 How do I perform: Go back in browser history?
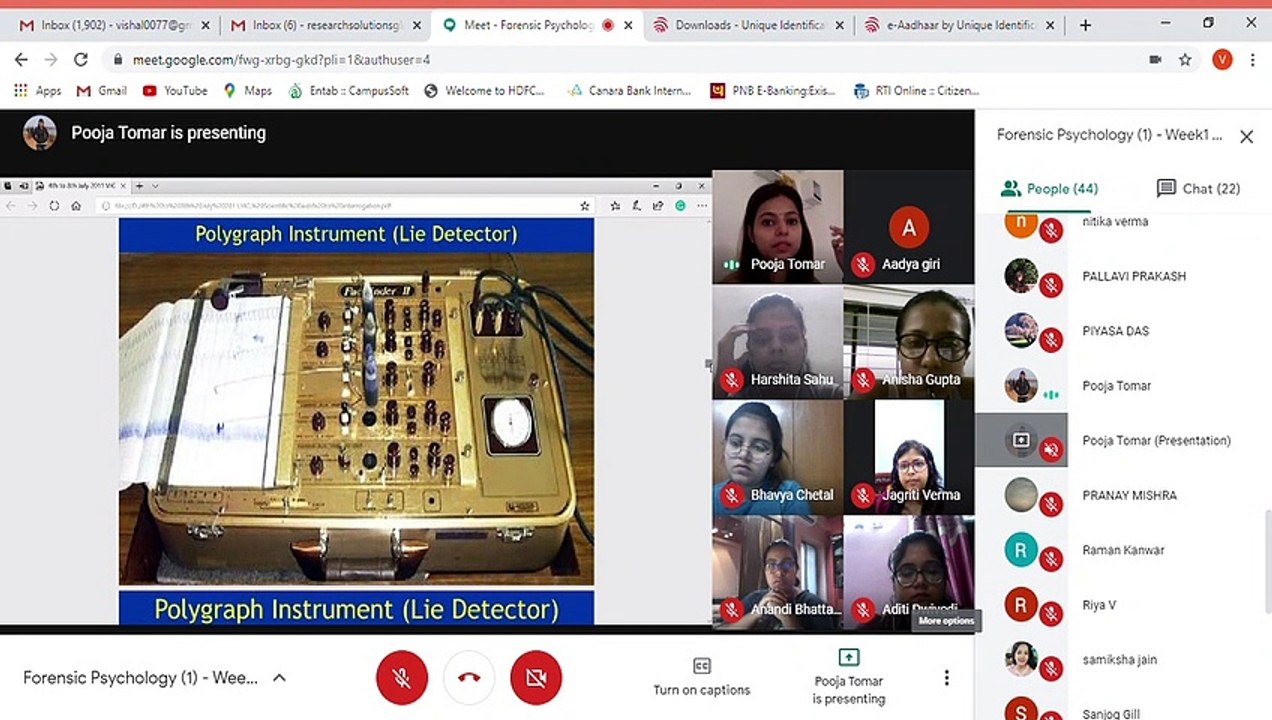click(x=21, y=60)
